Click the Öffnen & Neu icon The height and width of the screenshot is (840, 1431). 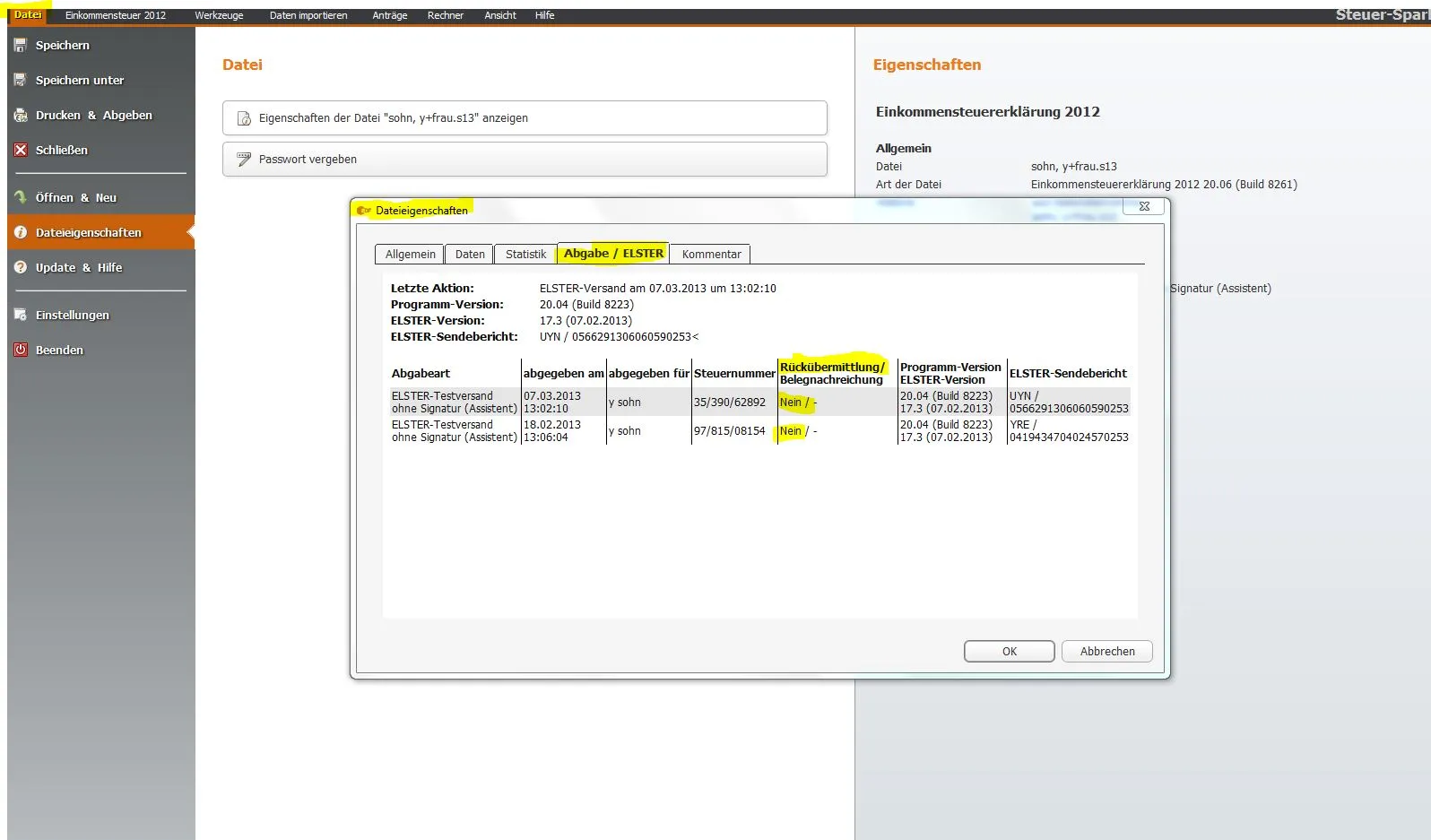tap(21, 197)
